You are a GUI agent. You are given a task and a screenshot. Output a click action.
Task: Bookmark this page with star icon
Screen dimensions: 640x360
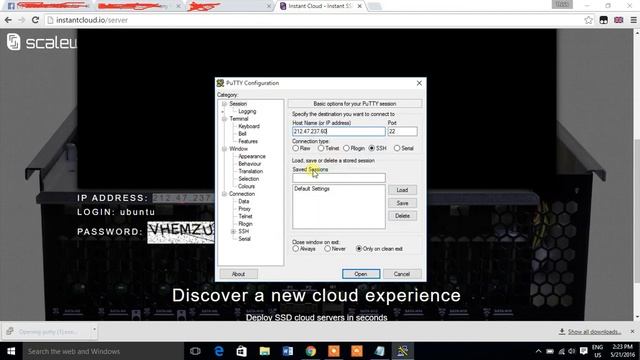point(588,20)
